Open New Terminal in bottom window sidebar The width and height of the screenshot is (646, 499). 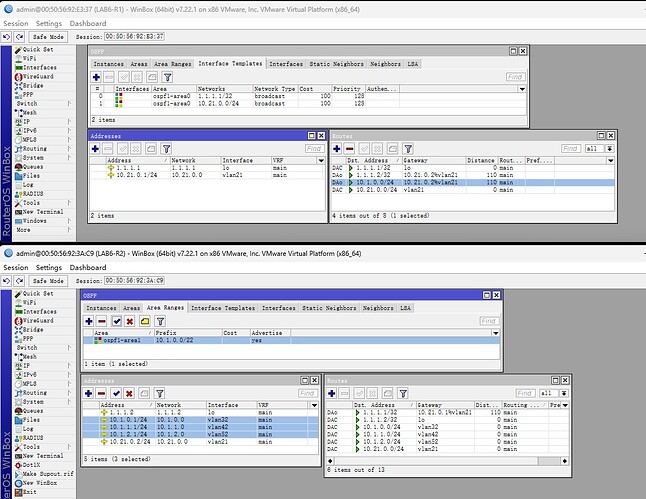point(39,456)
